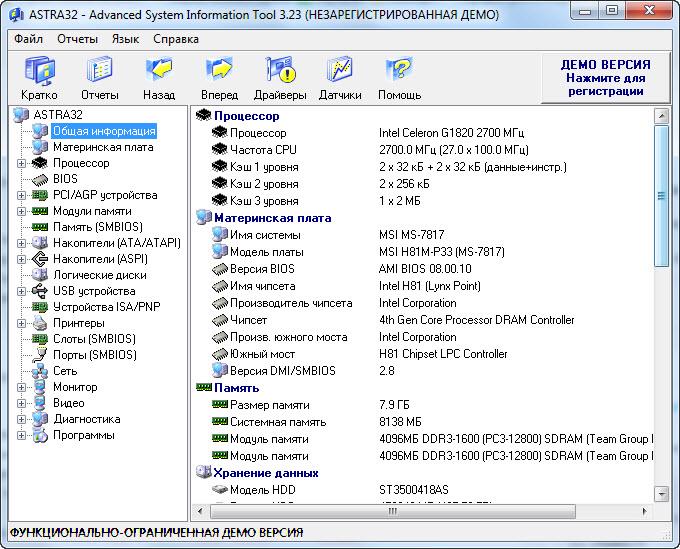Viewport: 680px width, 549px height.
Task: Click the PCI/AGP устройства card icon
Action: 39,195
